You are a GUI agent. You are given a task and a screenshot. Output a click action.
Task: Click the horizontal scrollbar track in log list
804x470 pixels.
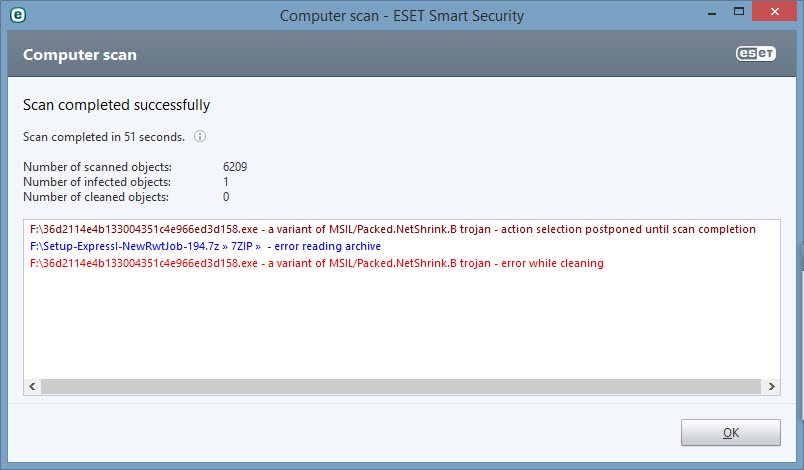pyautogui.click(x=401, y=386)
